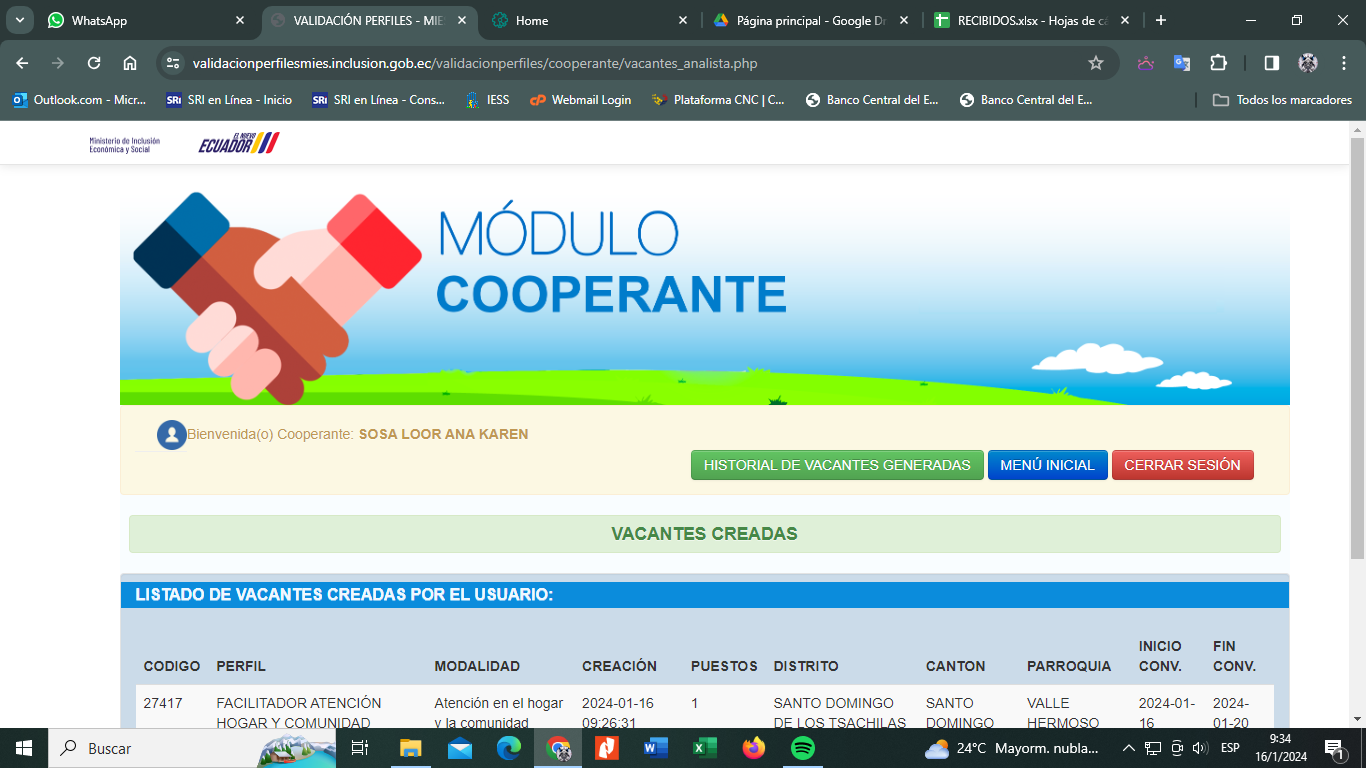1366x768 pixels.
Task: Bookmark this page with star icon
Action: click(1095, 63)
